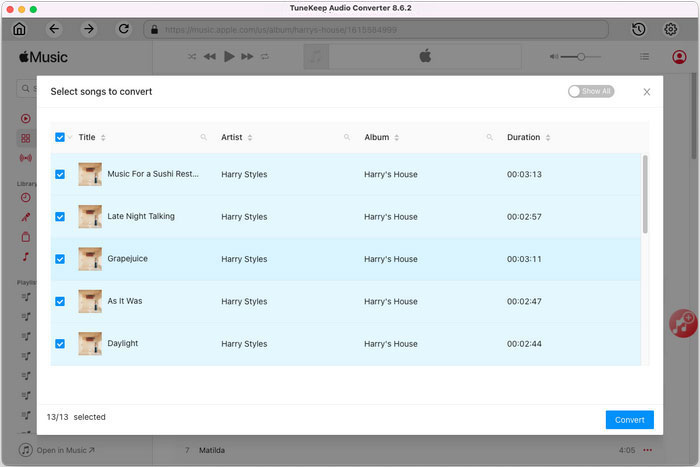Image resolution: width=700 pixels, height=467 pixels.
Task: Uncheck the Daylight song checkbox
Action: pos(60,344)
